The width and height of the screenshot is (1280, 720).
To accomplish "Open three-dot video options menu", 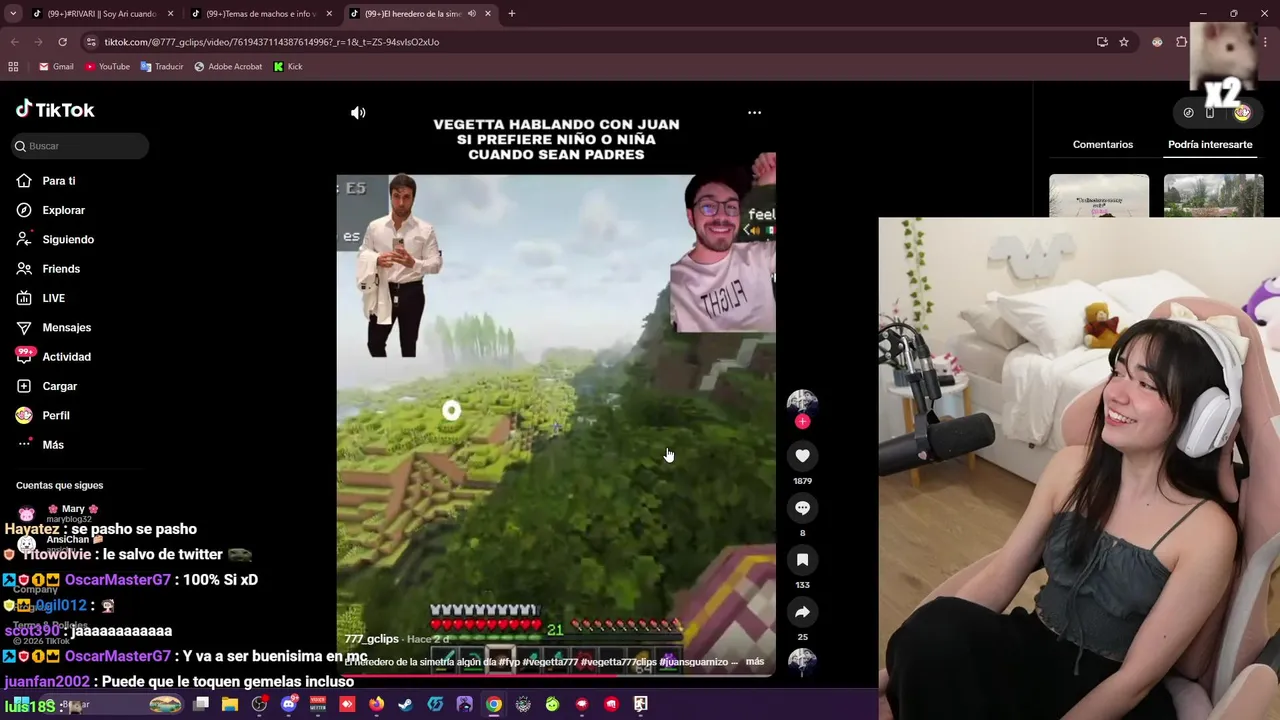I will point(755,113).
